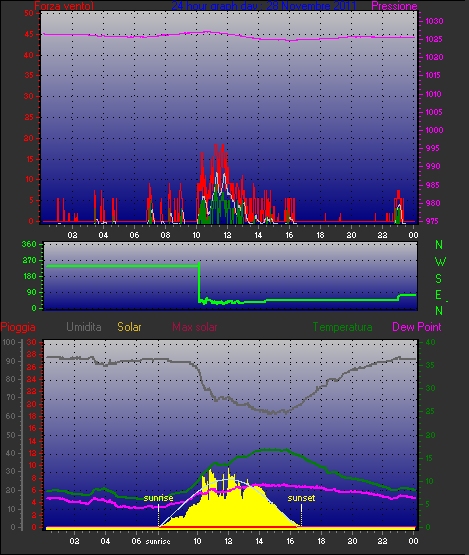Click the Pressione legend label
This screenshot has width=469, height=555.
[x=394, y=6]
